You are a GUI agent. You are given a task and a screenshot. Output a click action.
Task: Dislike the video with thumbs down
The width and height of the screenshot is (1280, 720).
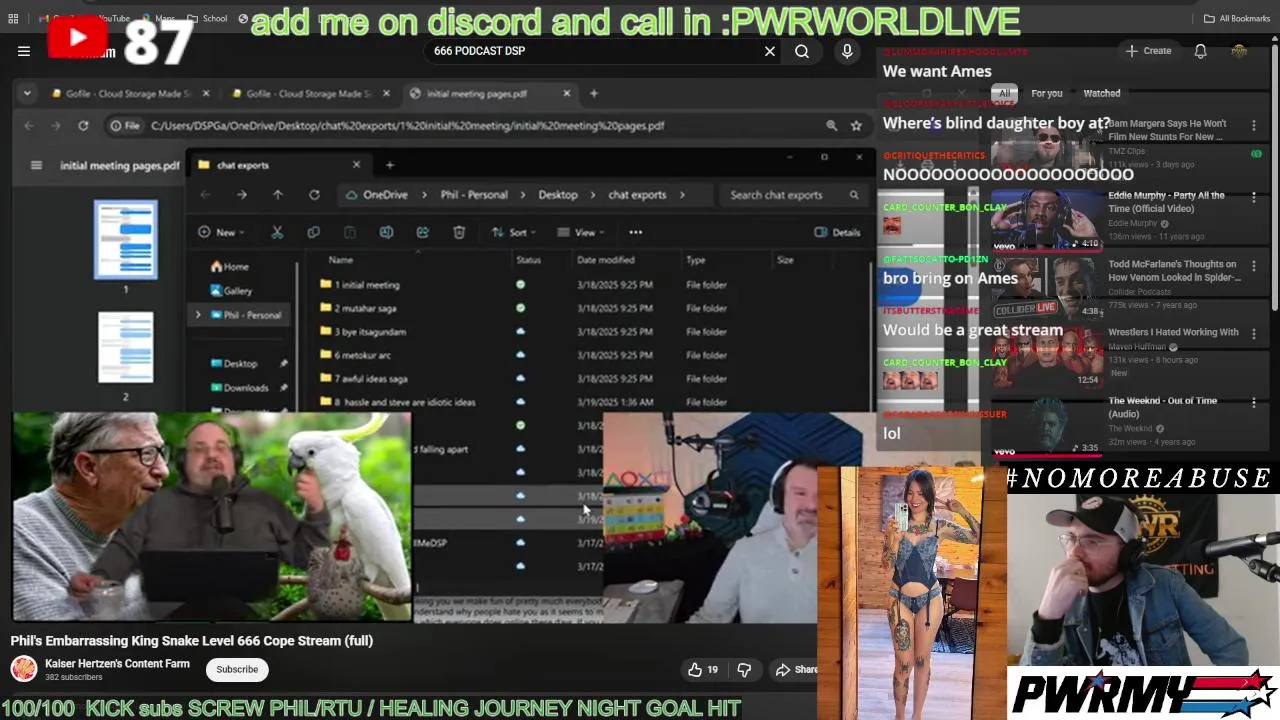(x=744, y=670)
